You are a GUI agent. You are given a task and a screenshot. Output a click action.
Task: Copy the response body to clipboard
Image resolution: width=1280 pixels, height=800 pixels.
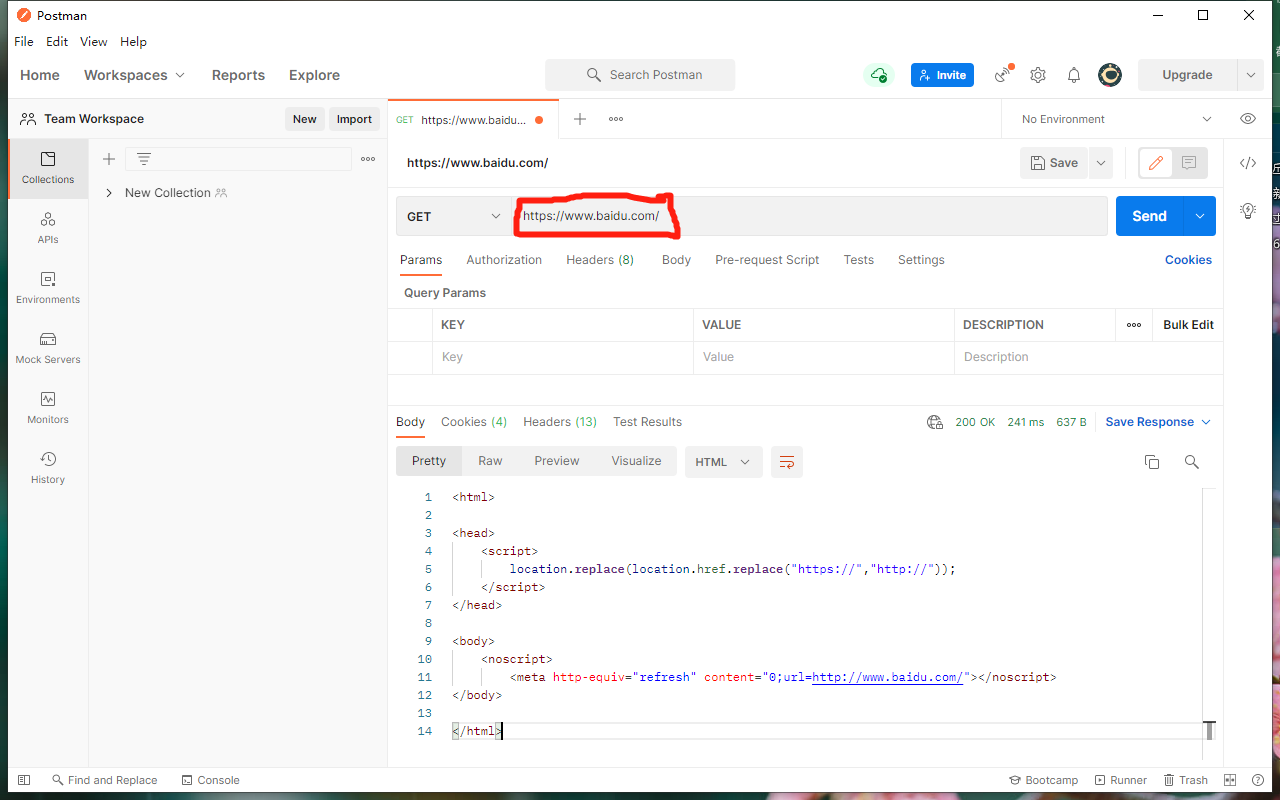[x=1152, y=462]
